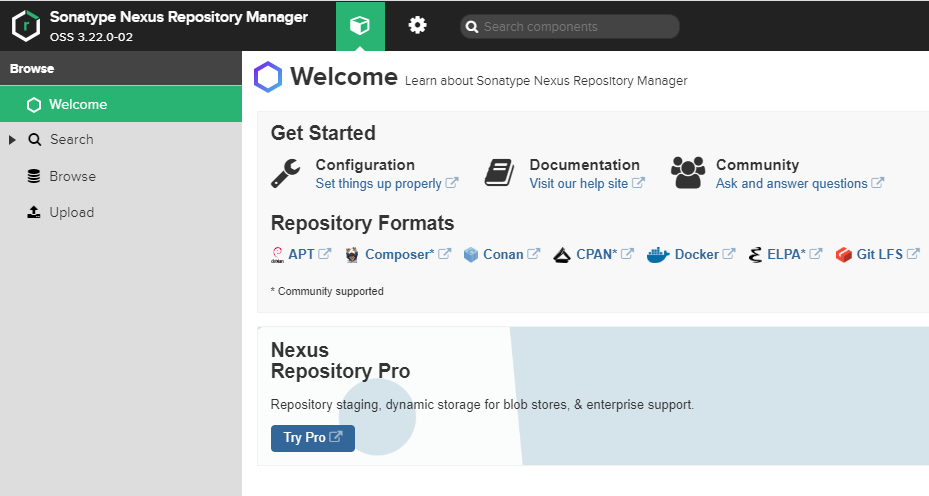Open the Browse cube icon in header
This screenshot has width=929, height=496.
(360, 25)
